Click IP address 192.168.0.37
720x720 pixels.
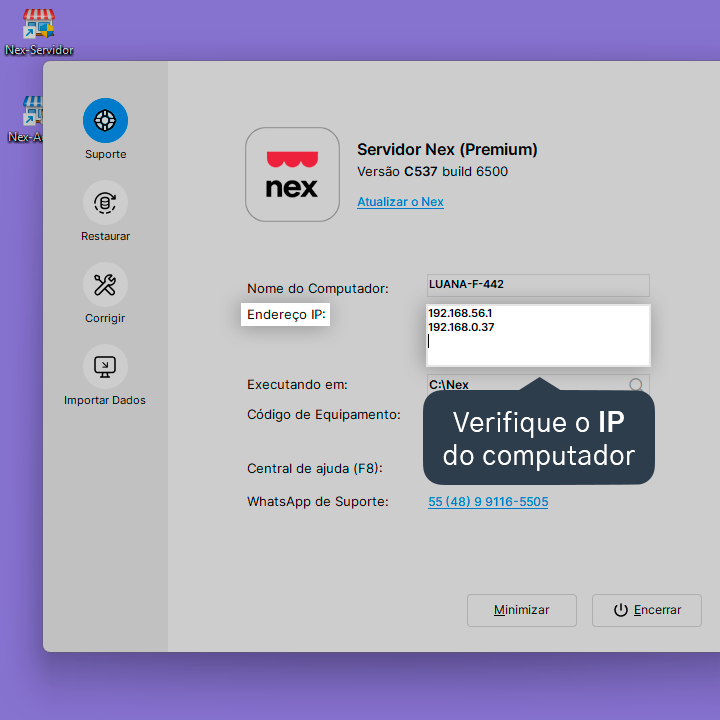click(x=461, y=327)
